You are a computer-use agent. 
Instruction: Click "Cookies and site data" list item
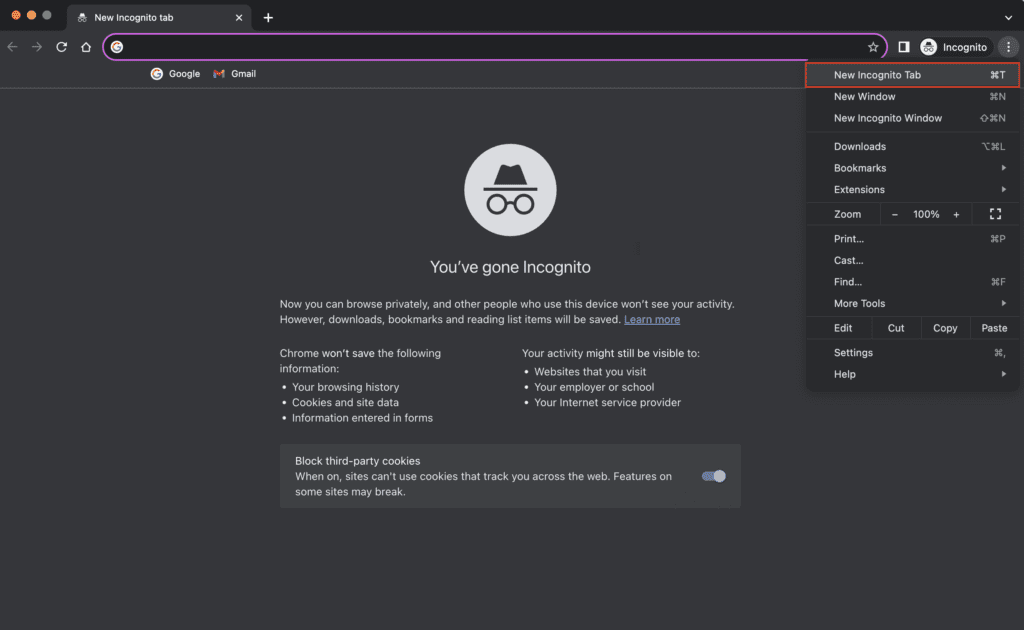point(345,403)
